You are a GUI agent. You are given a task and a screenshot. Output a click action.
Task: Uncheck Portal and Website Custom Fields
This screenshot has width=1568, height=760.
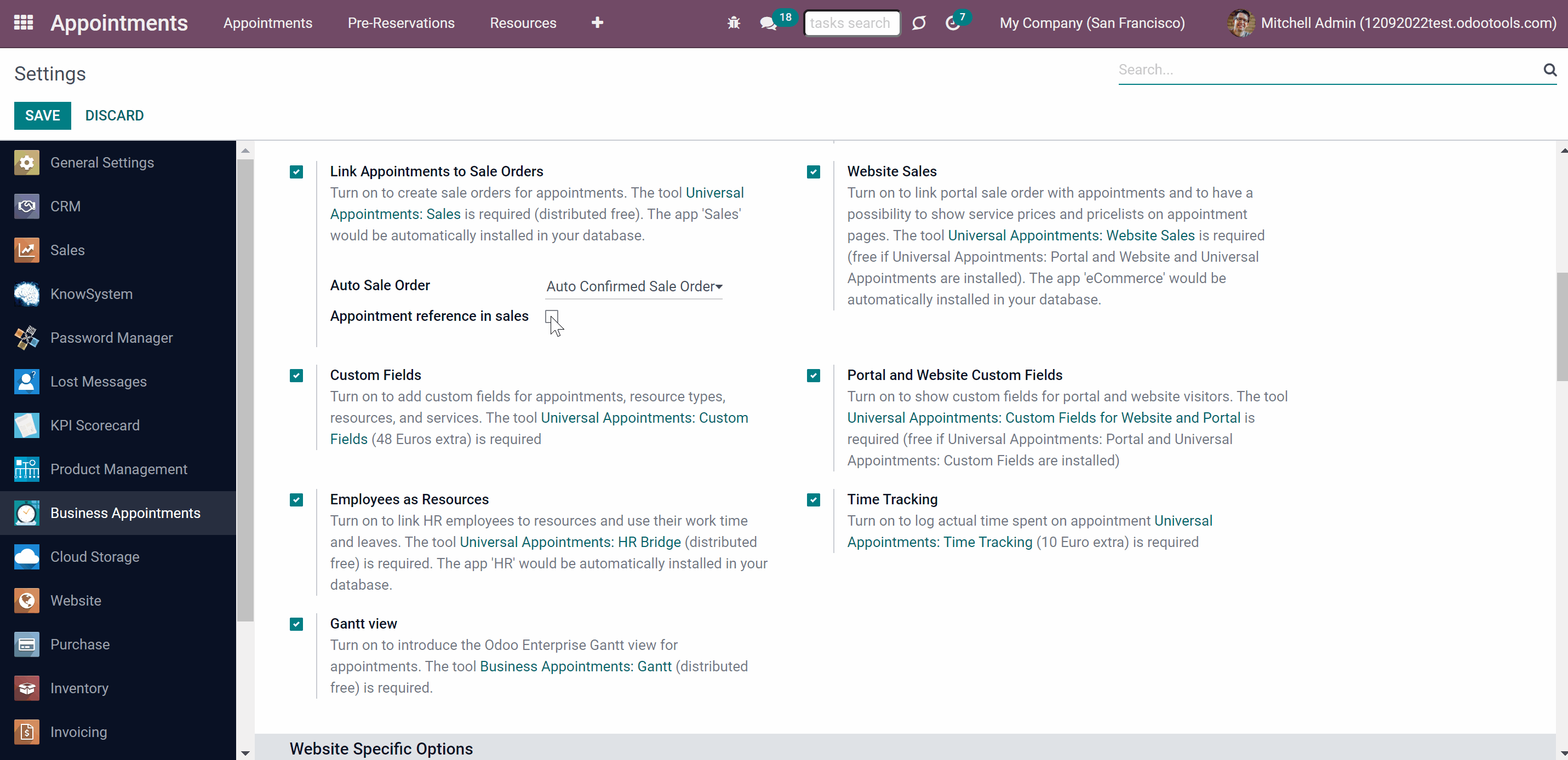813,376
